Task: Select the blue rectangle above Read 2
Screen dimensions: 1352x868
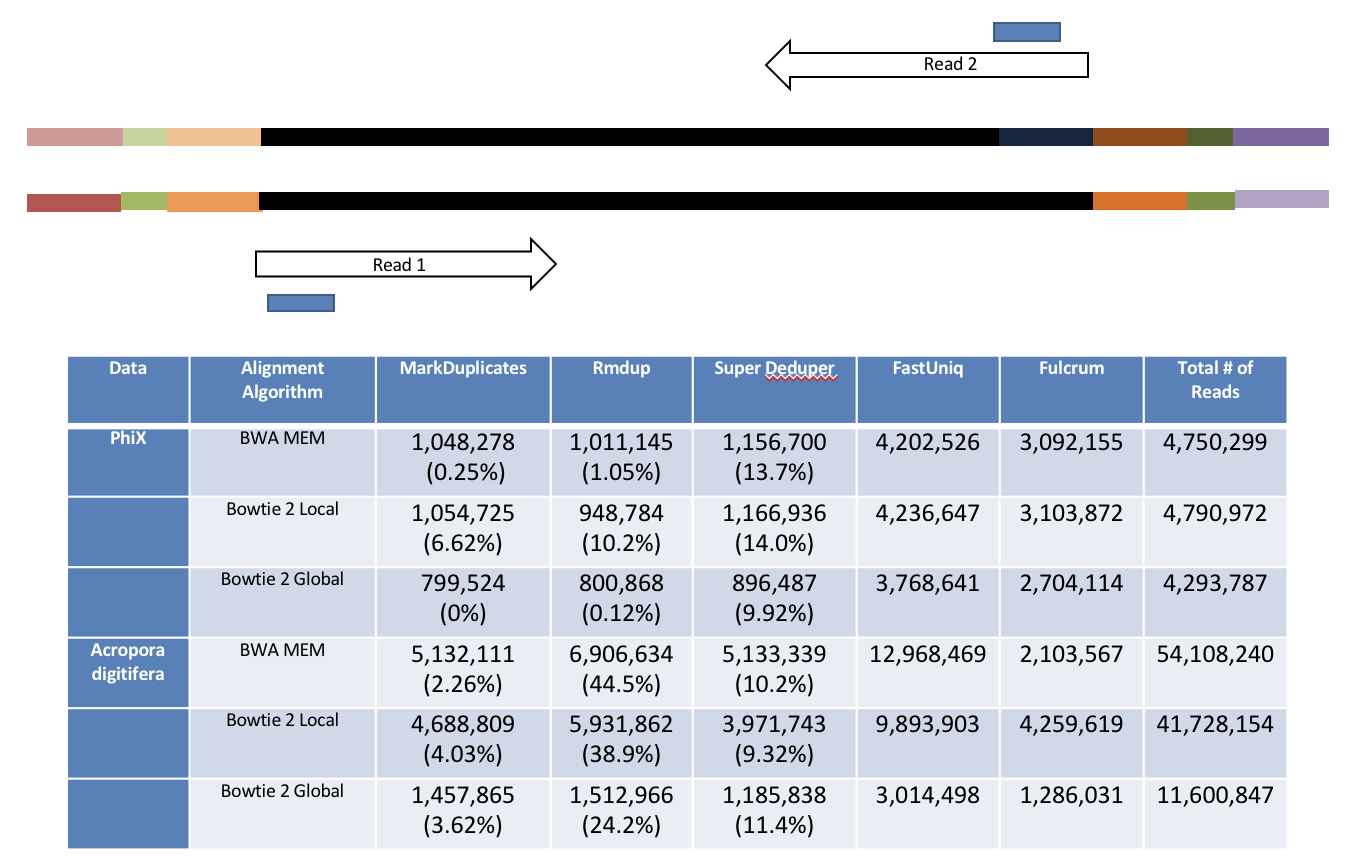Action: coord(1026,32)
